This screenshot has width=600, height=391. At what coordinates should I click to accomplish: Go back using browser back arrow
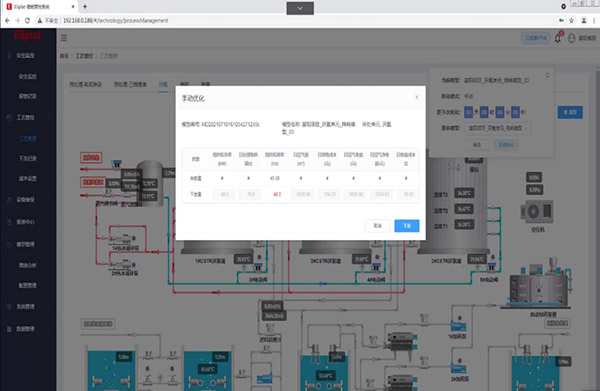click(x=7, y=21)
